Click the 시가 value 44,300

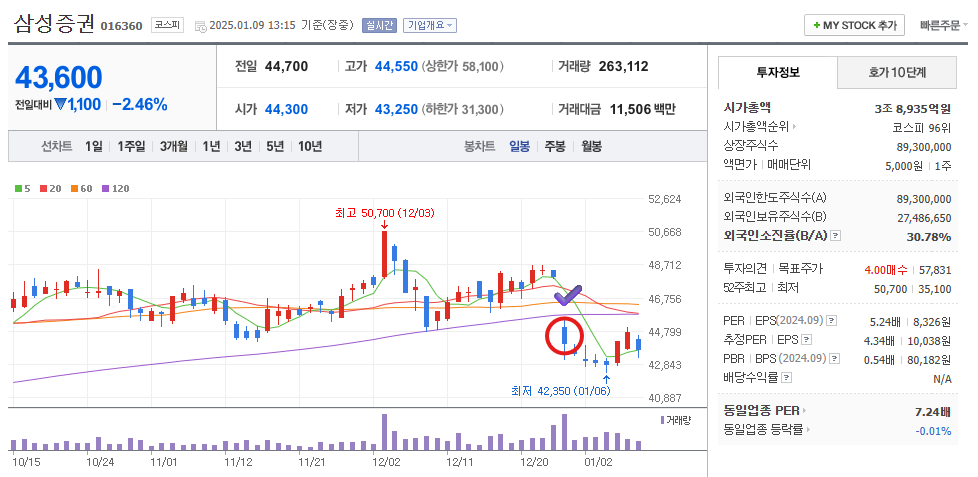click(286, 109)
